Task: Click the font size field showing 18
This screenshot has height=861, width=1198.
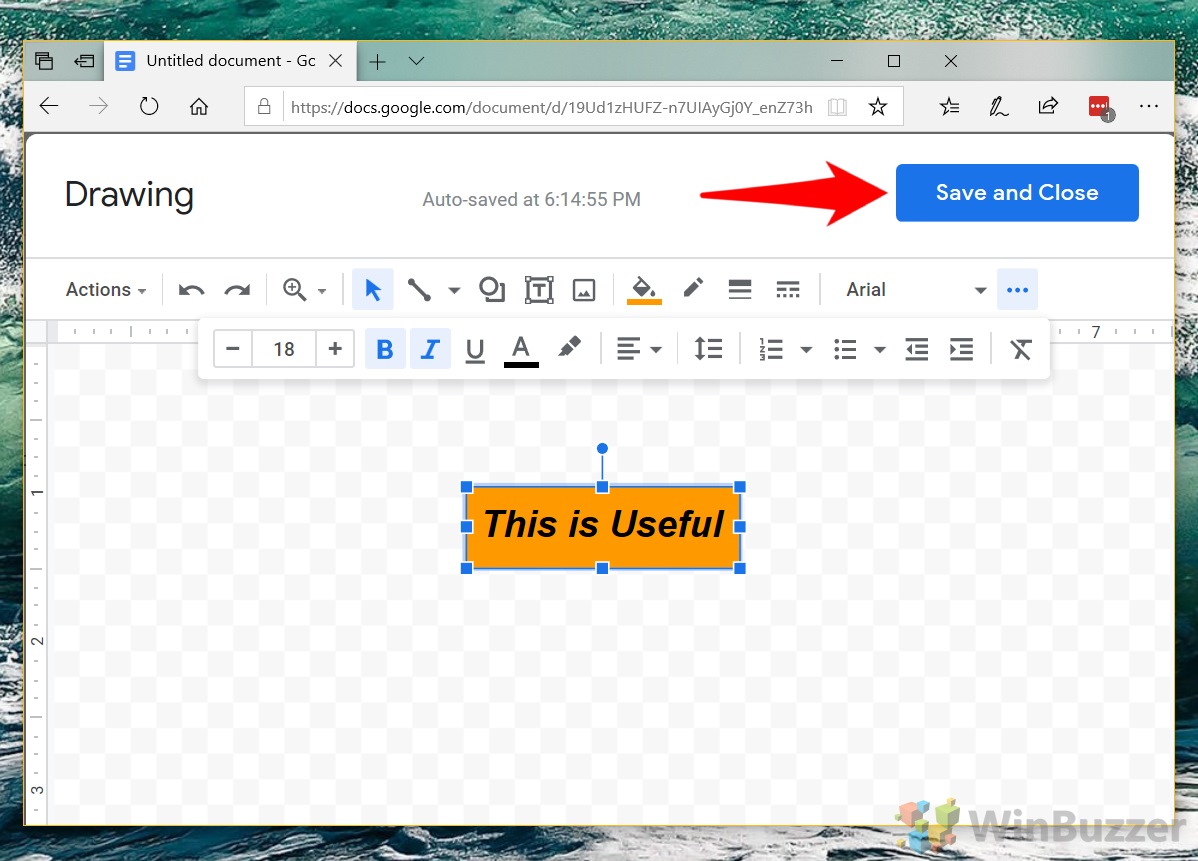Action: (x=284, y=349)
